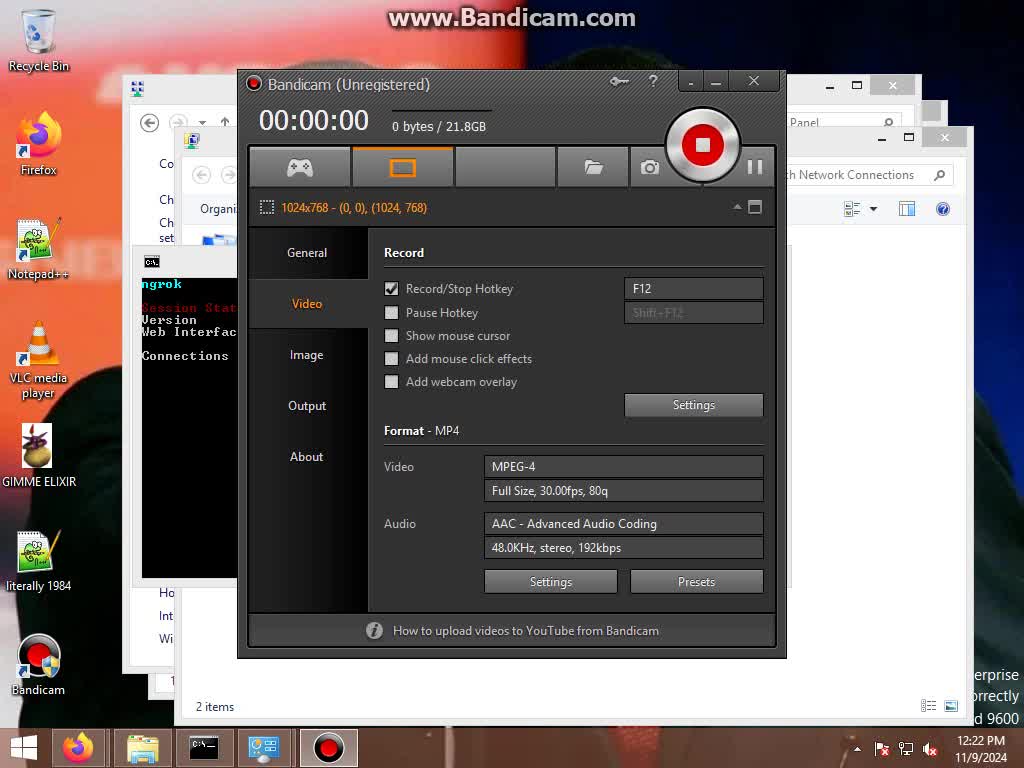This screenshot has width=1024, height=768.
Task: Select the Notepad++ desktop shortcut
Action: (39, 249)
